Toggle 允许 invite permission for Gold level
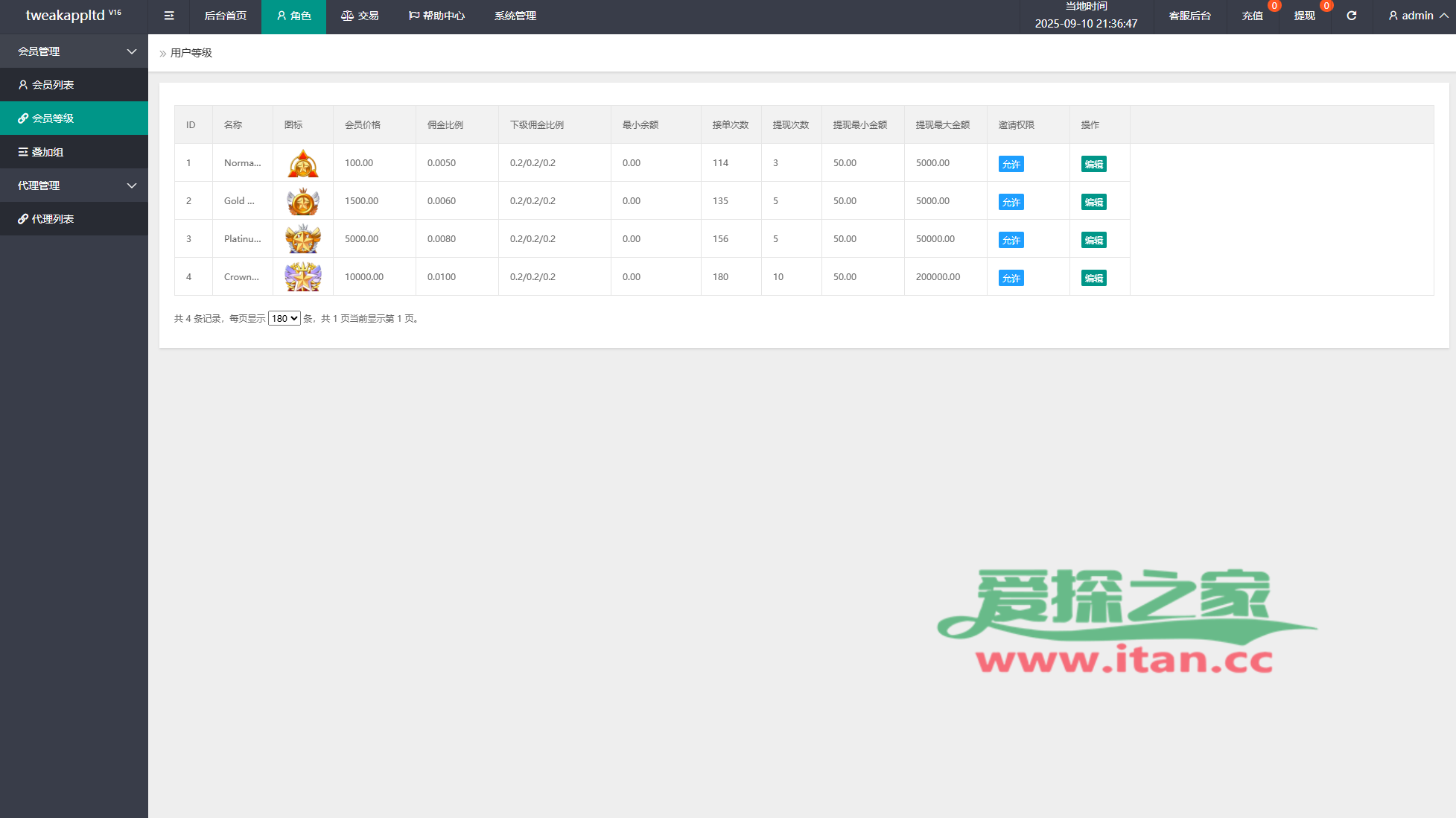The height and width of the screenshot is (818, 1456). pos(1011,202)
